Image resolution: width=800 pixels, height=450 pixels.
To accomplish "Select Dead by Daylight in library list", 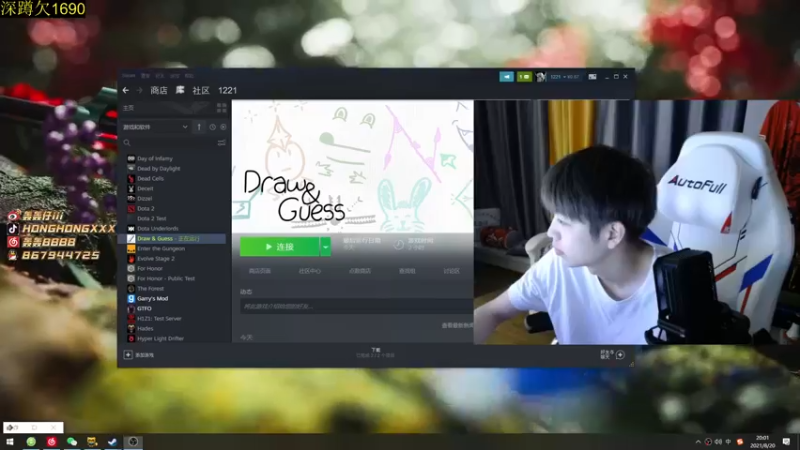I will point(159,168).
